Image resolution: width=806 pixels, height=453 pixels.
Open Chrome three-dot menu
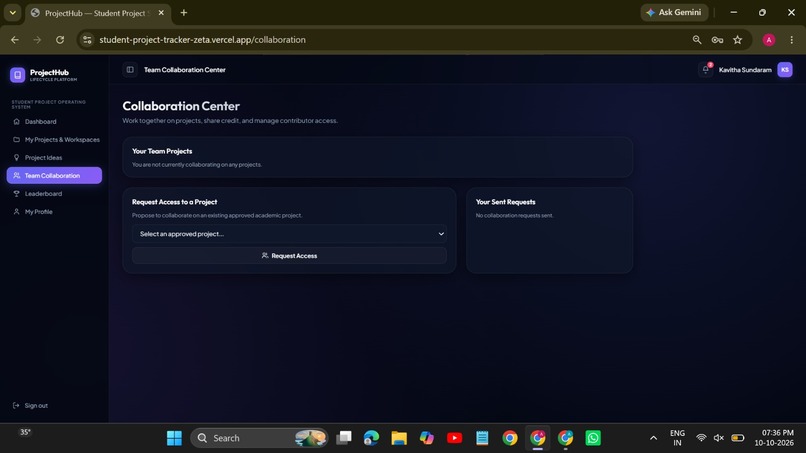(792, 40)
